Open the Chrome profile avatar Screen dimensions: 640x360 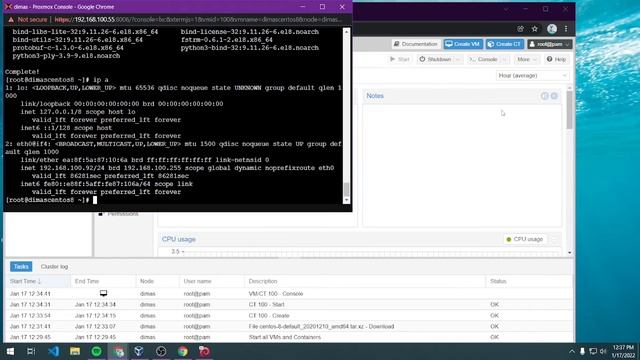tap(552, 29)
